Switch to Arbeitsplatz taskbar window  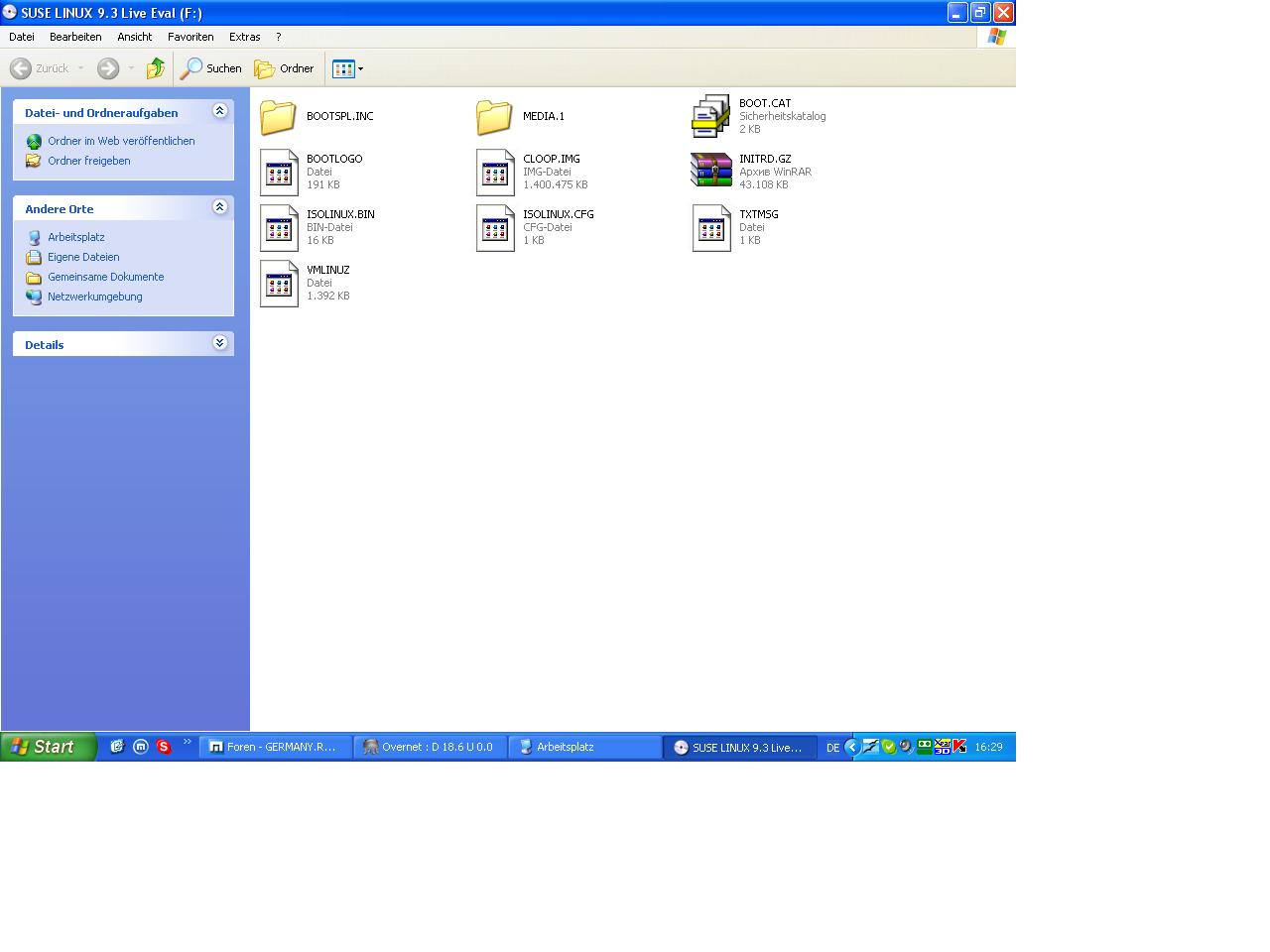[585, 747]
